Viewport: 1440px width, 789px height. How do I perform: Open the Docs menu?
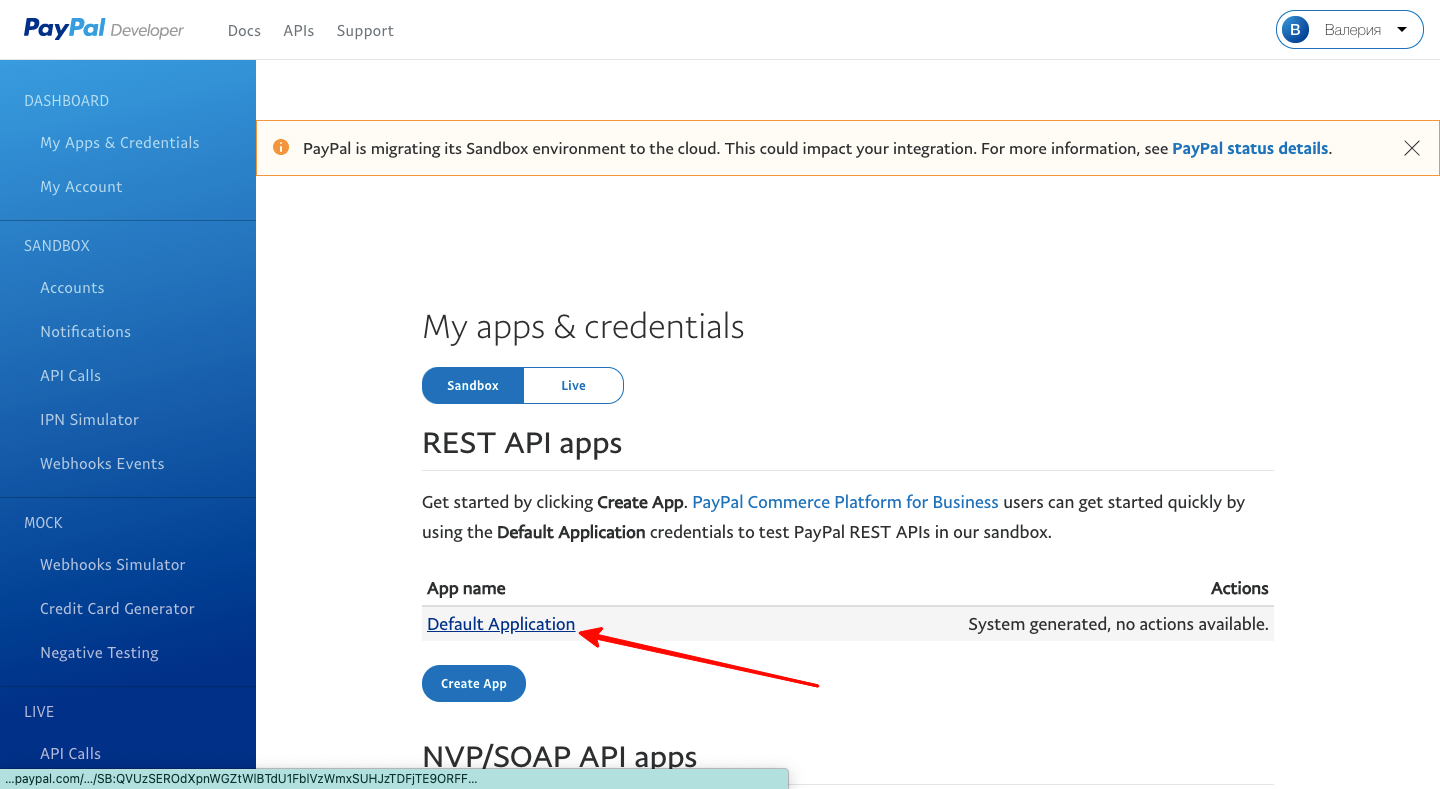pos(244,31)
